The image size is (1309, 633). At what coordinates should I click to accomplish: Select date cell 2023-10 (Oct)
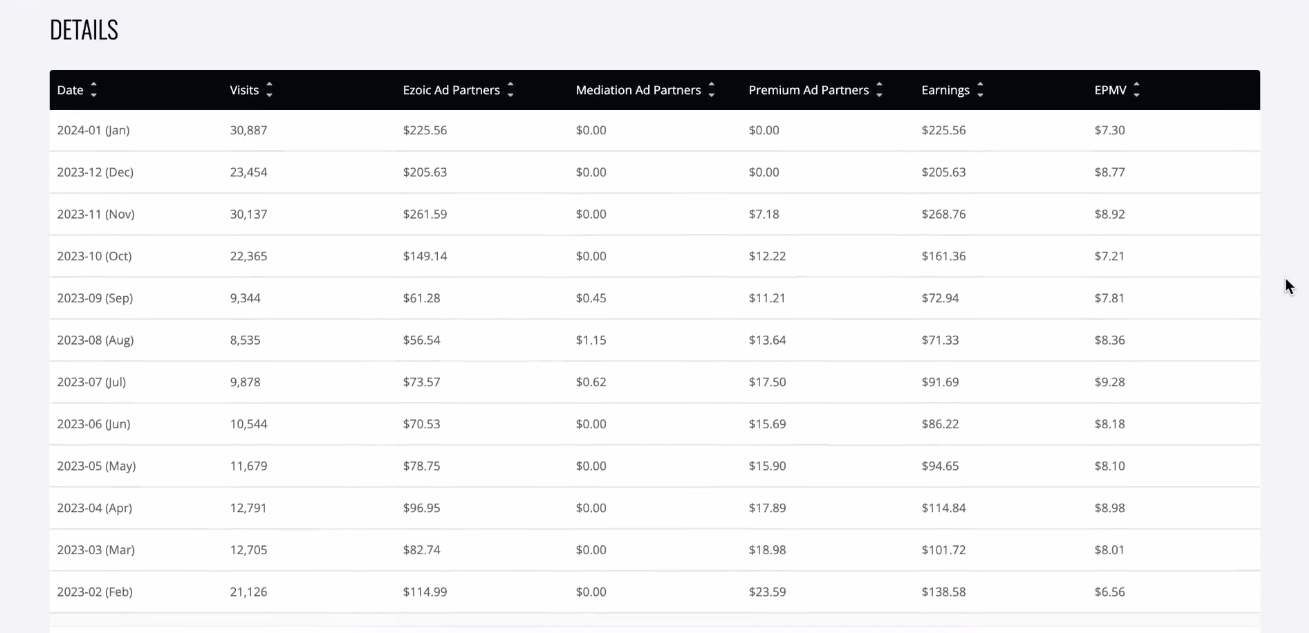click(94, 256)
